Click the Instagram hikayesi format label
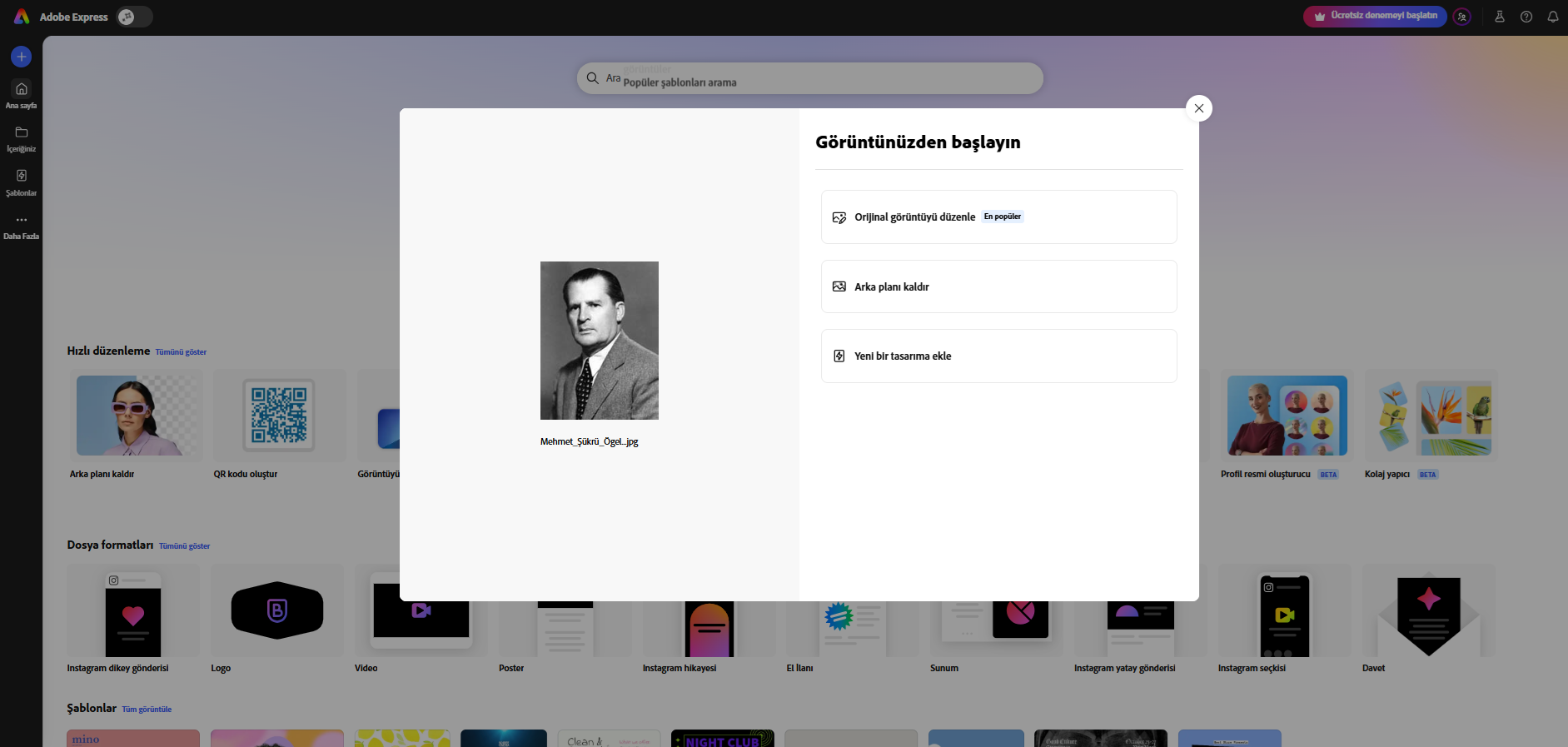Viewport: 1568px width, 747px height. tap(679, 669)
